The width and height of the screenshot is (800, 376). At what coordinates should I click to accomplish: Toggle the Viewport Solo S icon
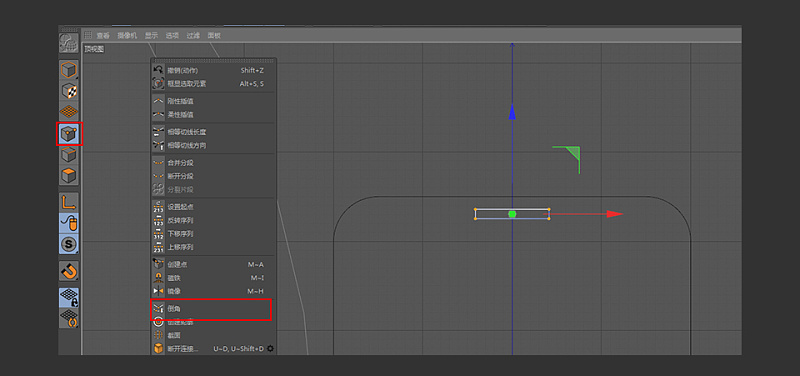(68, 245)
